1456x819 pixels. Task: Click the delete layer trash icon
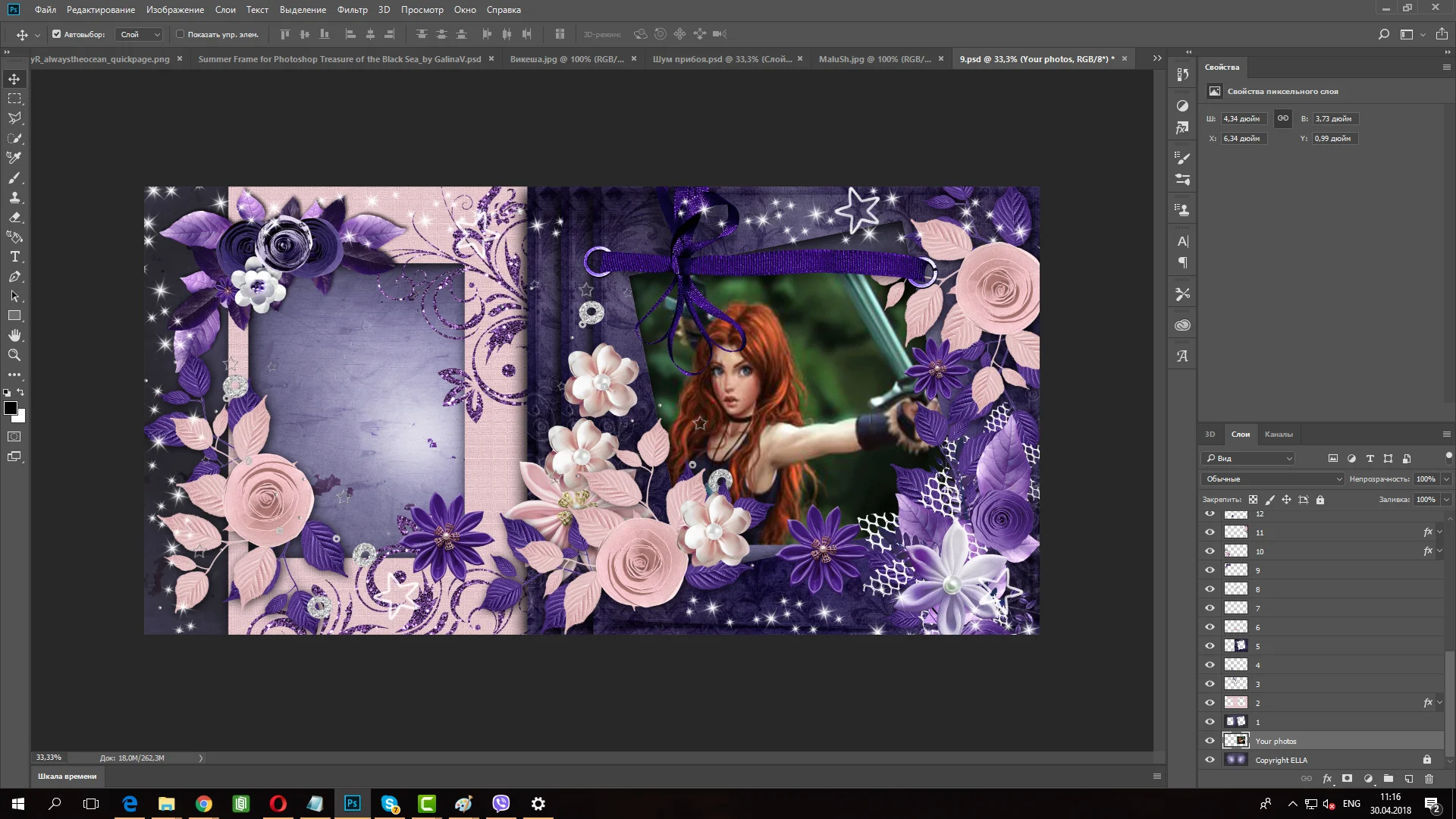(x=1429, y=779)
